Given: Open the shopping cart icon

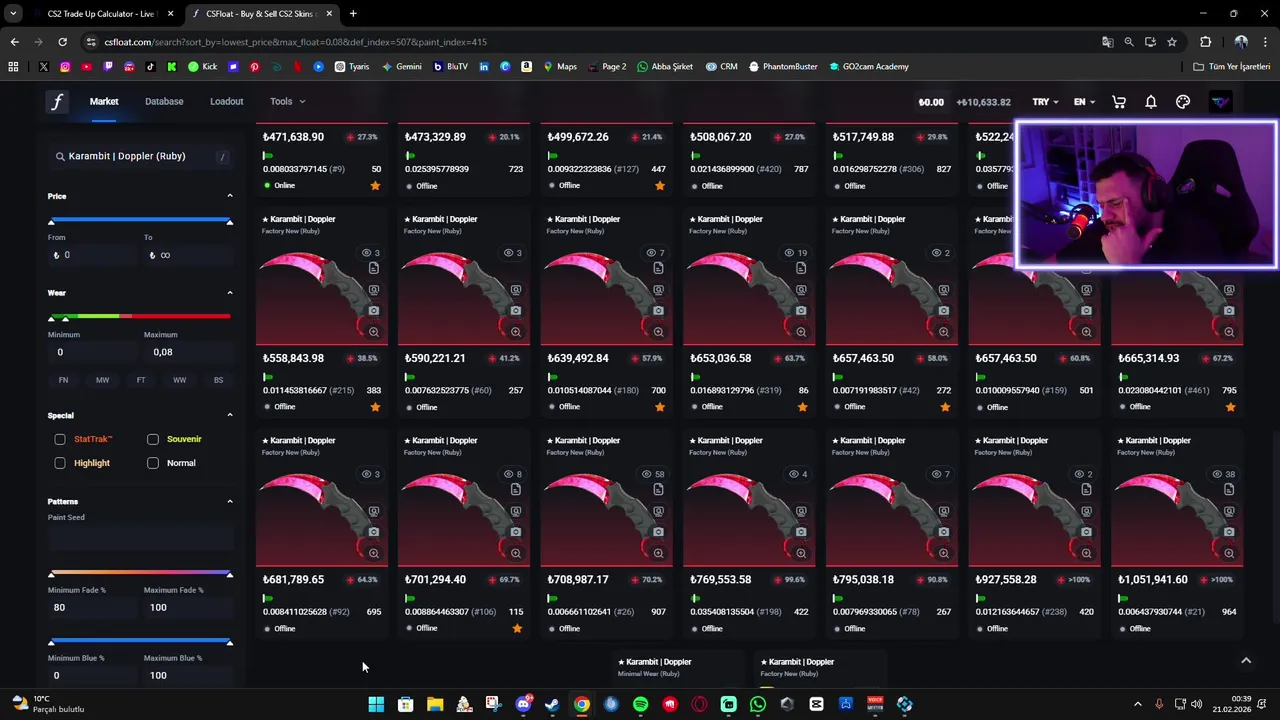Looking at the screenshot, I should click(x=1119, y=102).
